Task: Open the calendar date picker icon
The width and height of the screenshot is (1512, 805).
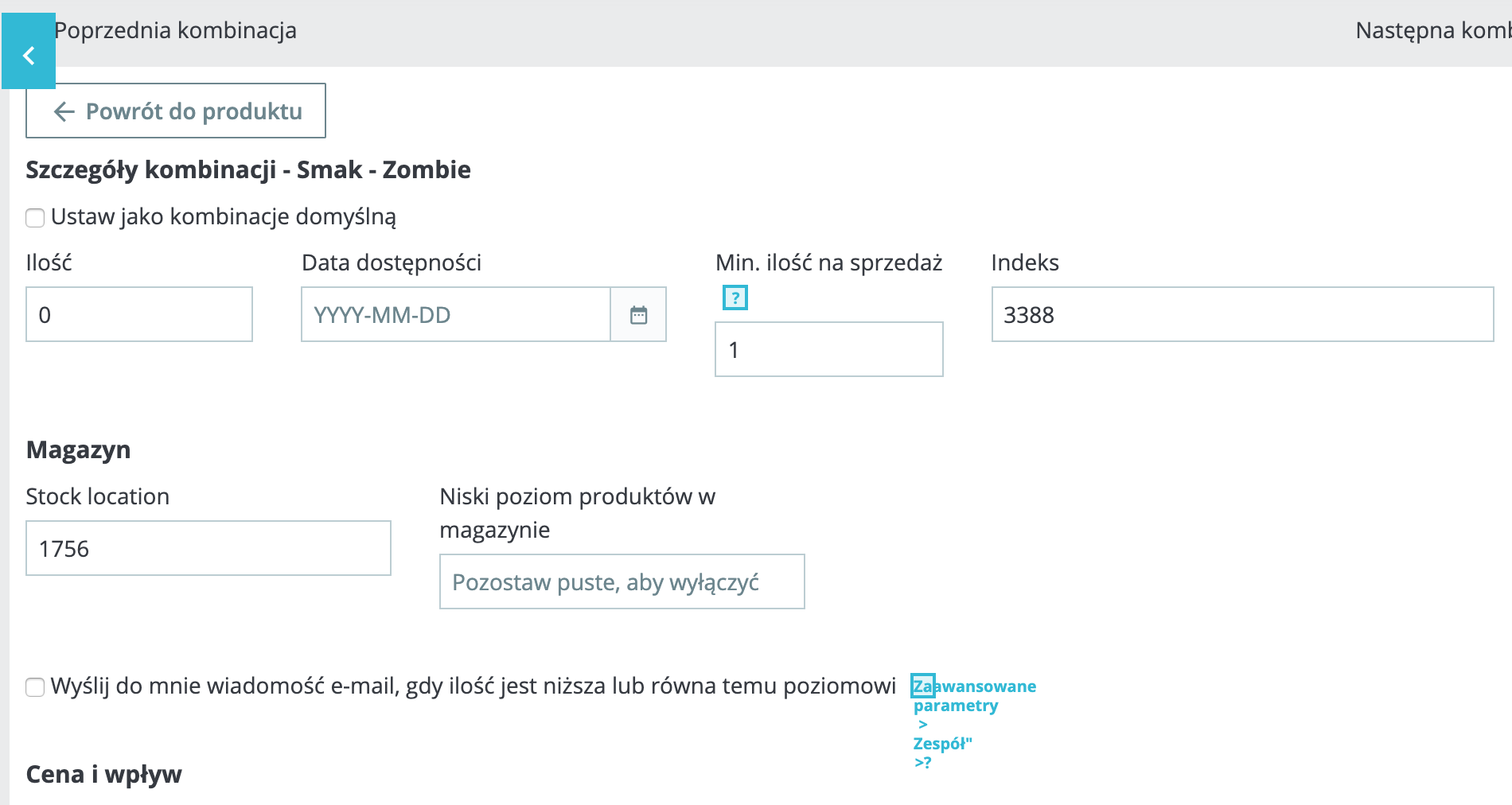Action: 638,315
